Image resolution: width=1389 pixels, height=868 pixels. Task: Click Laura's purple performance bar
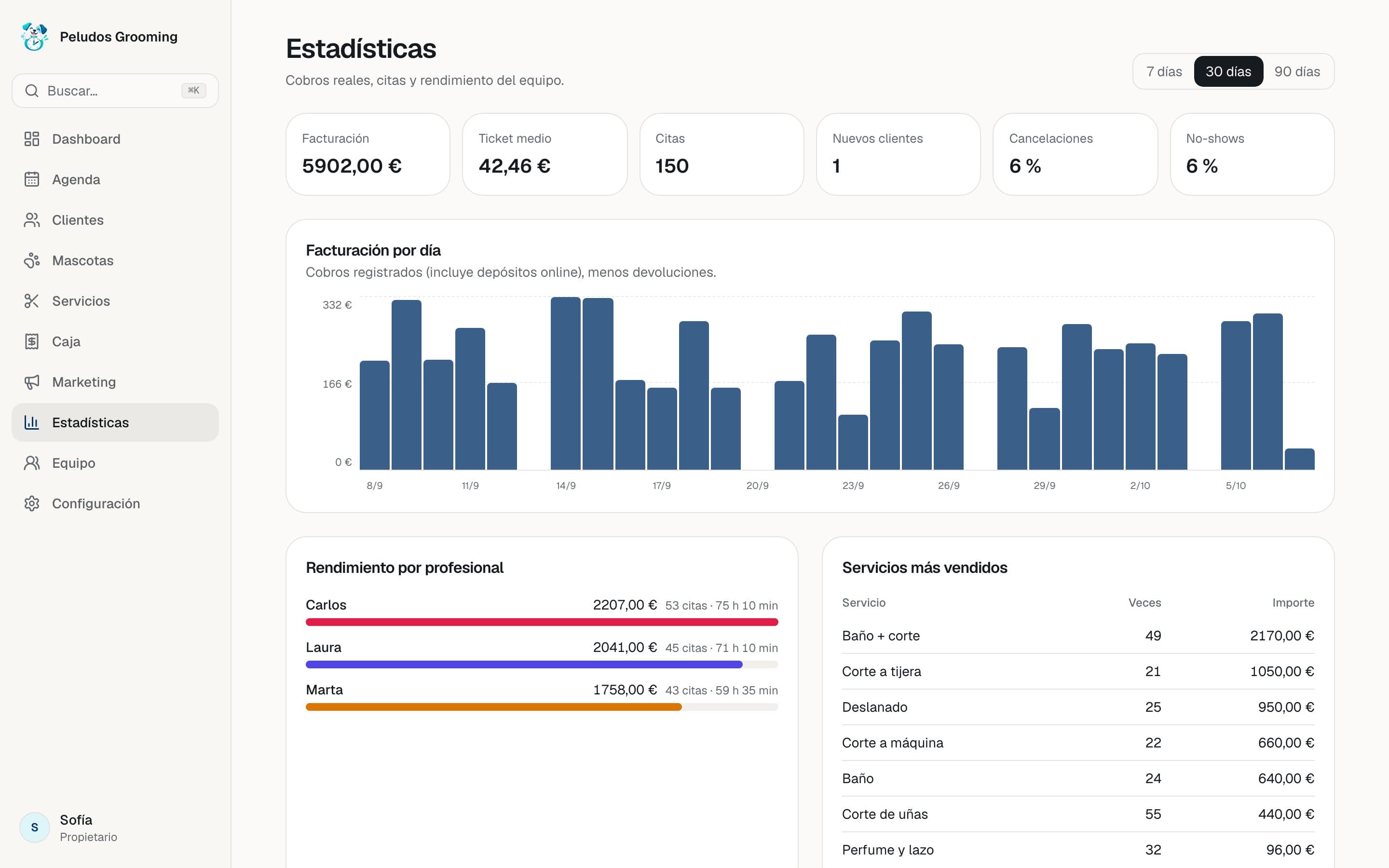[x=524, y=665]
